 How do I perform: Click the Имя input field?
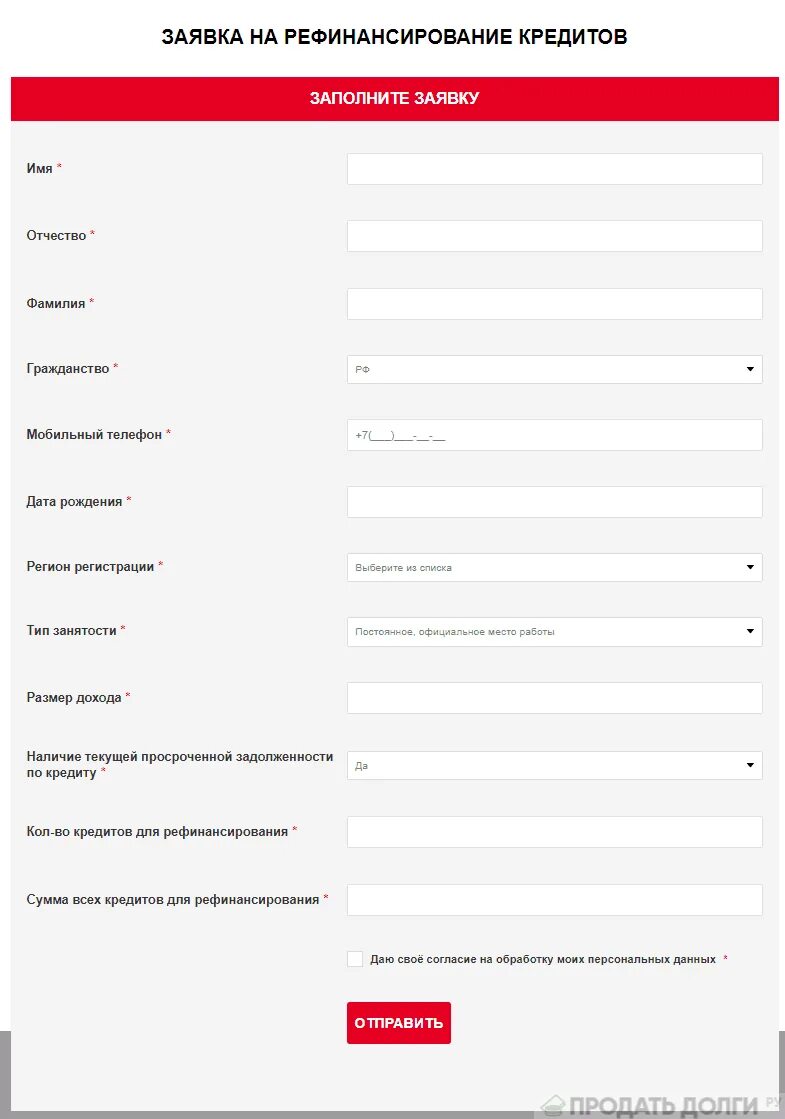pos(554,169)
